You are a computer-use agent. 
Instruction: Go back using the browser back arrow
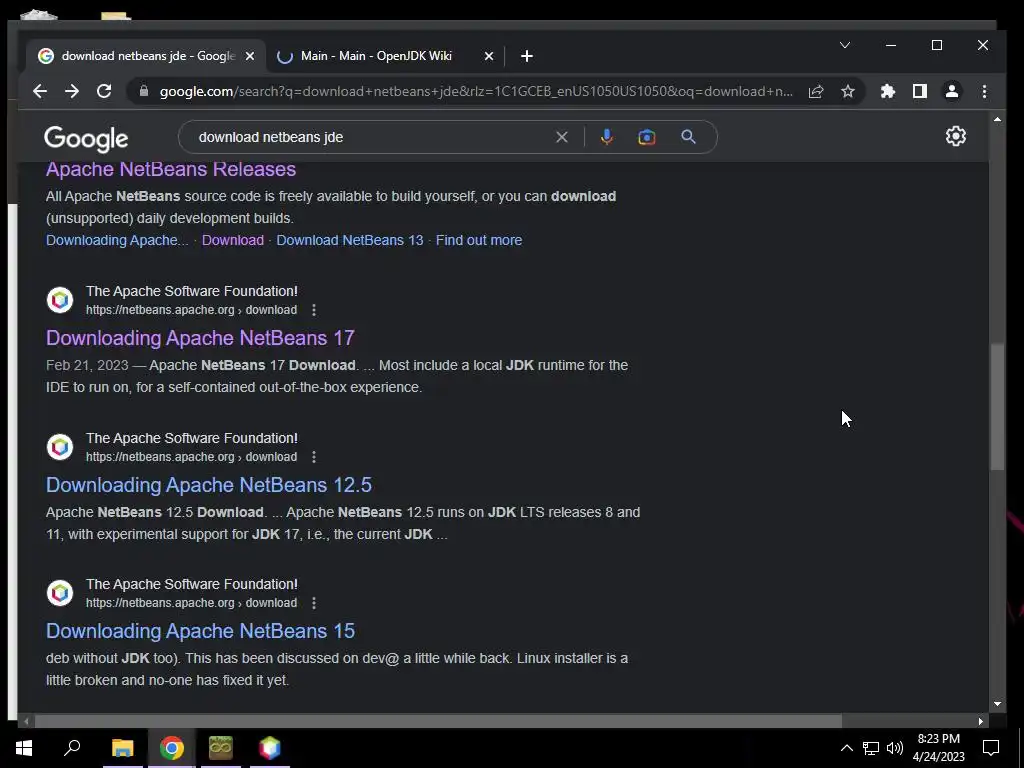[40, 91]
